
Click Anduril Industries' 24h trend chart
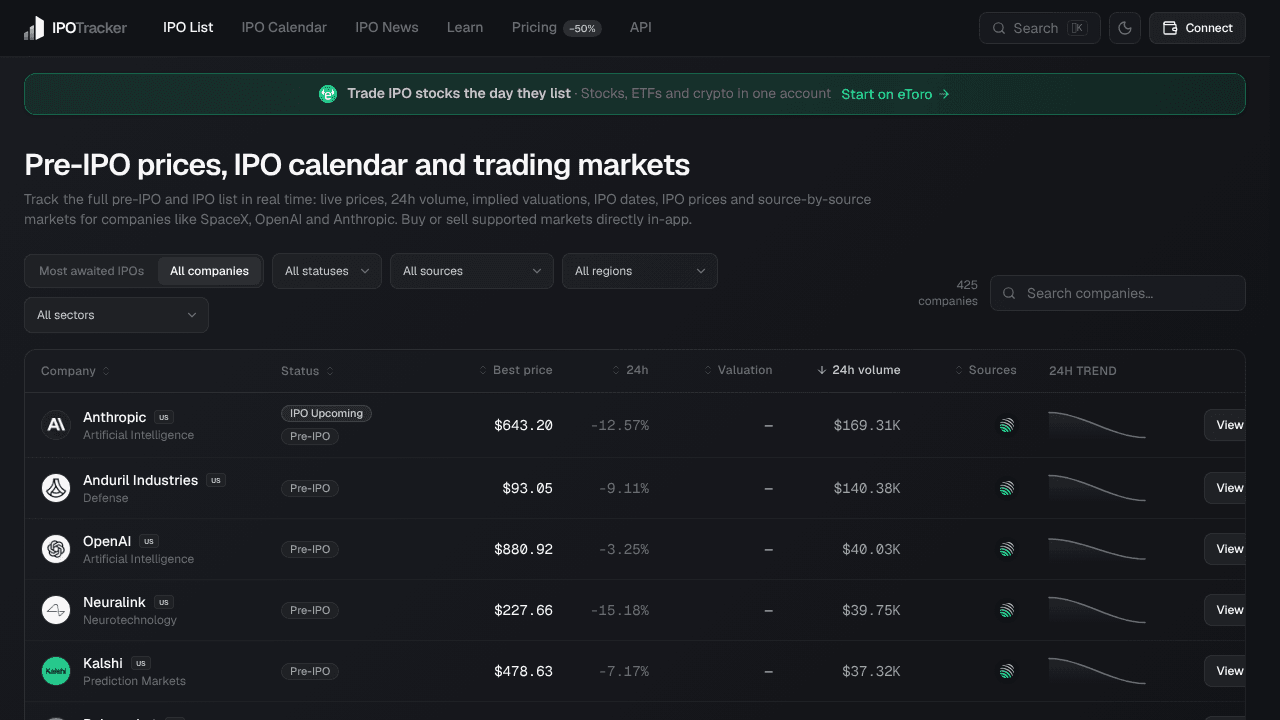click(1097, 488)
